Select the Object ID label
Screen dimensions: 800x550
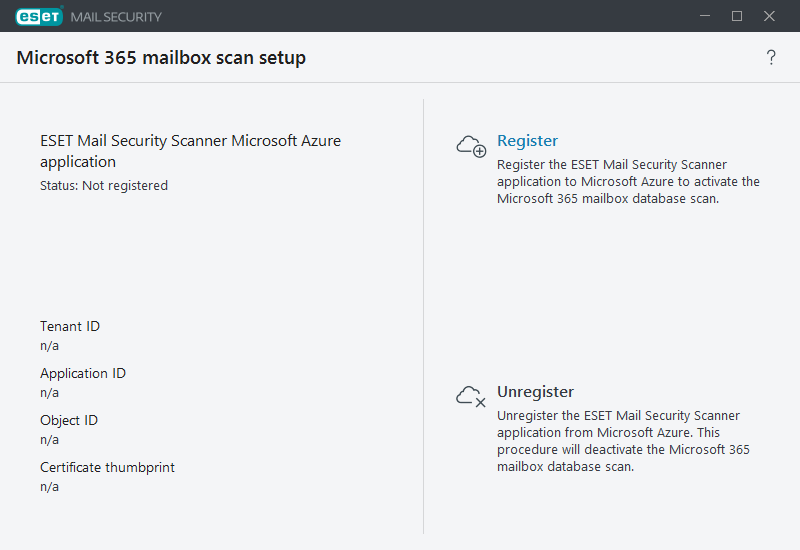coord(69,420)
